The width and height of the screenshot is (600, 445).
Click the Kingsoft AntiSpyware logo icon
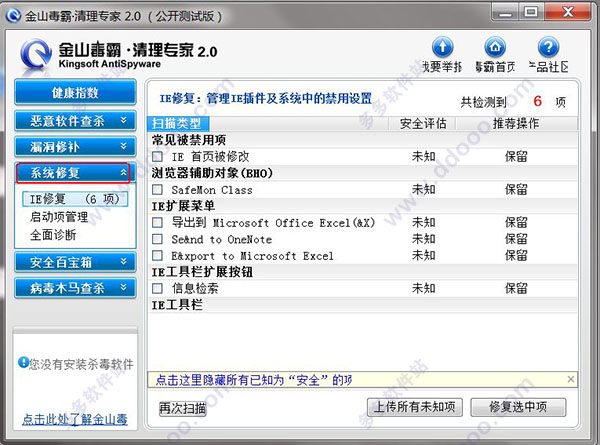pyautogui.click(x=36, y=55)
